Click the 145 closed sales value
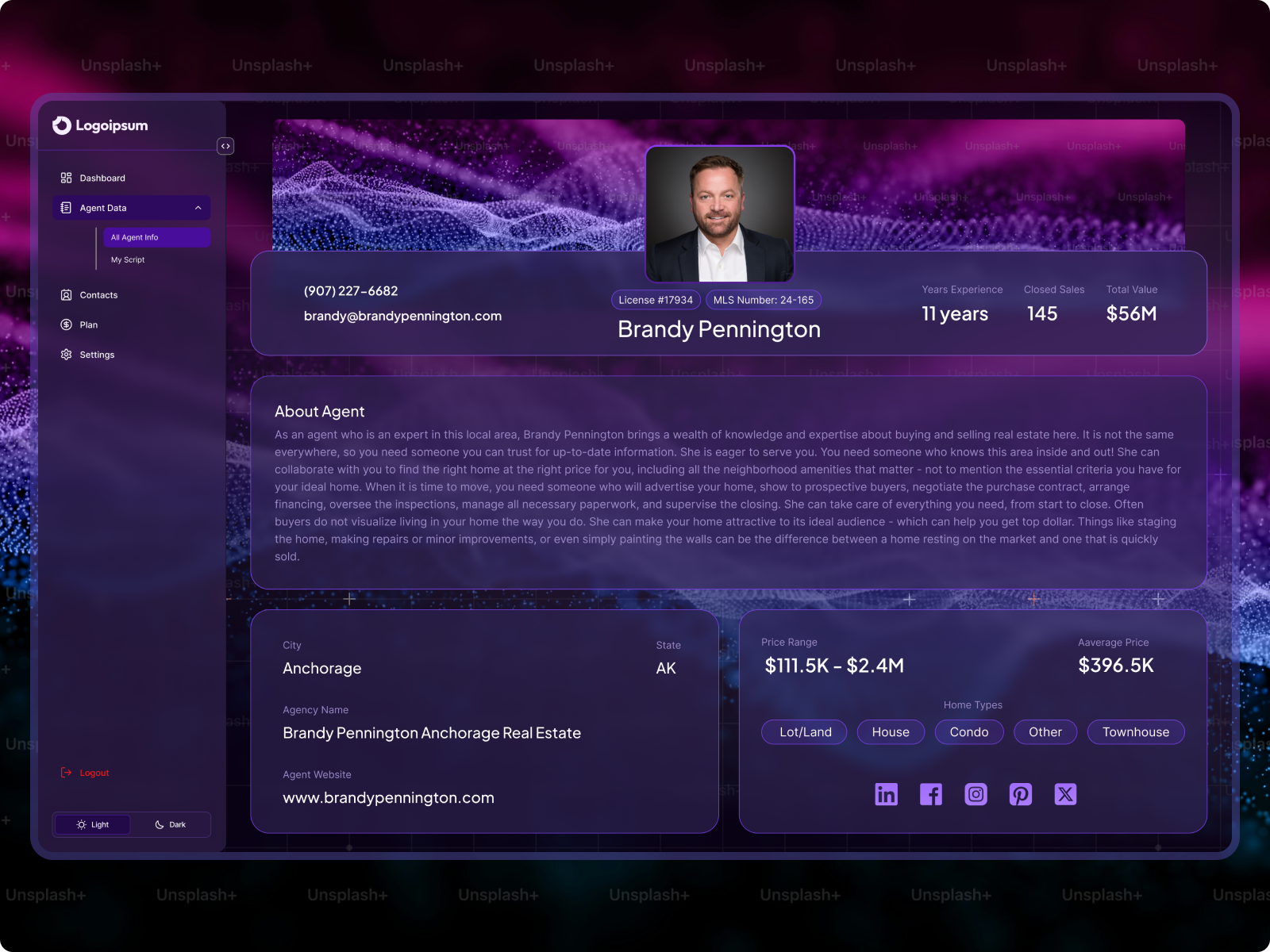 click(x=1042, y=313)
